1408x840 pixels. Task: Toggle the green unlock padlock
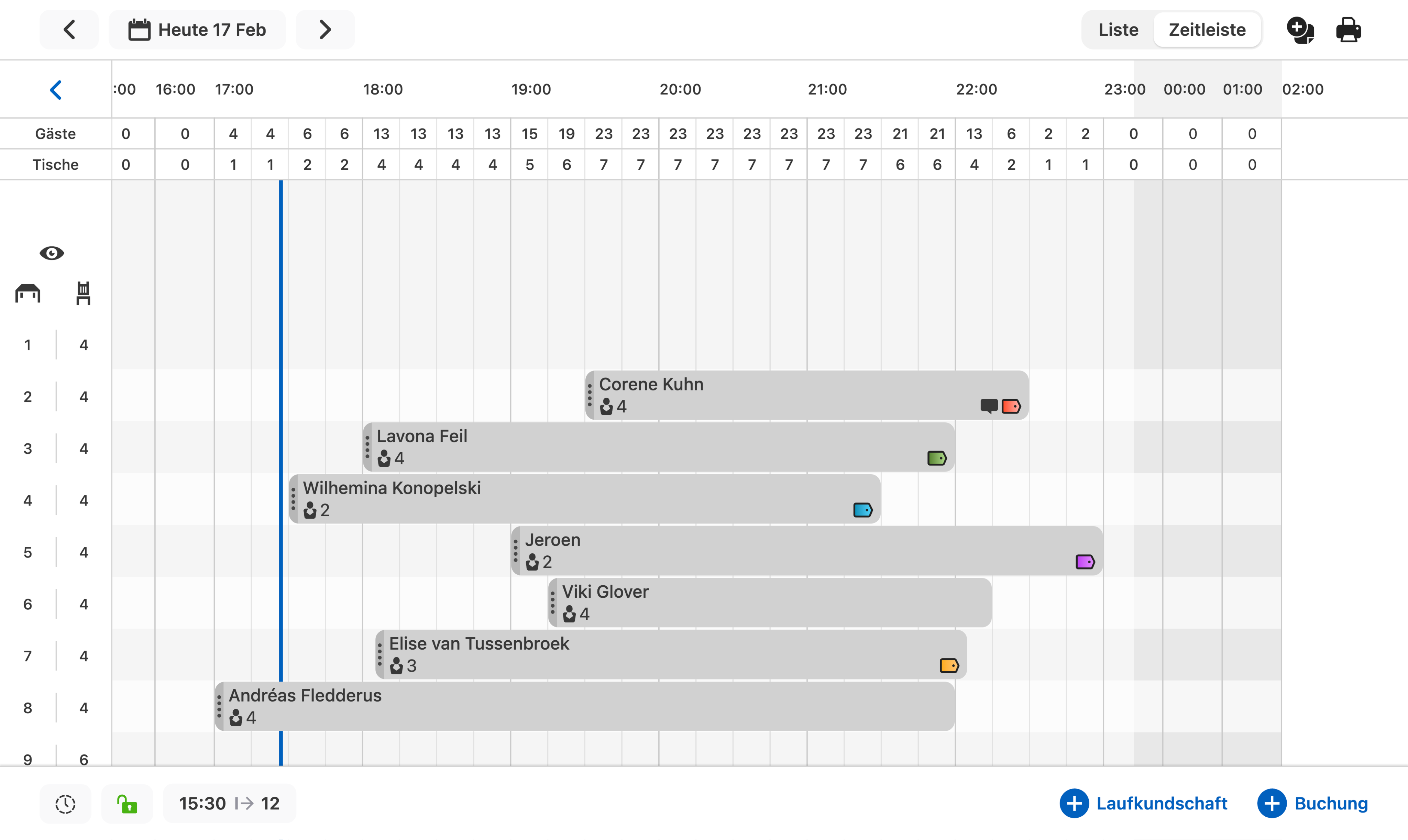127,803
